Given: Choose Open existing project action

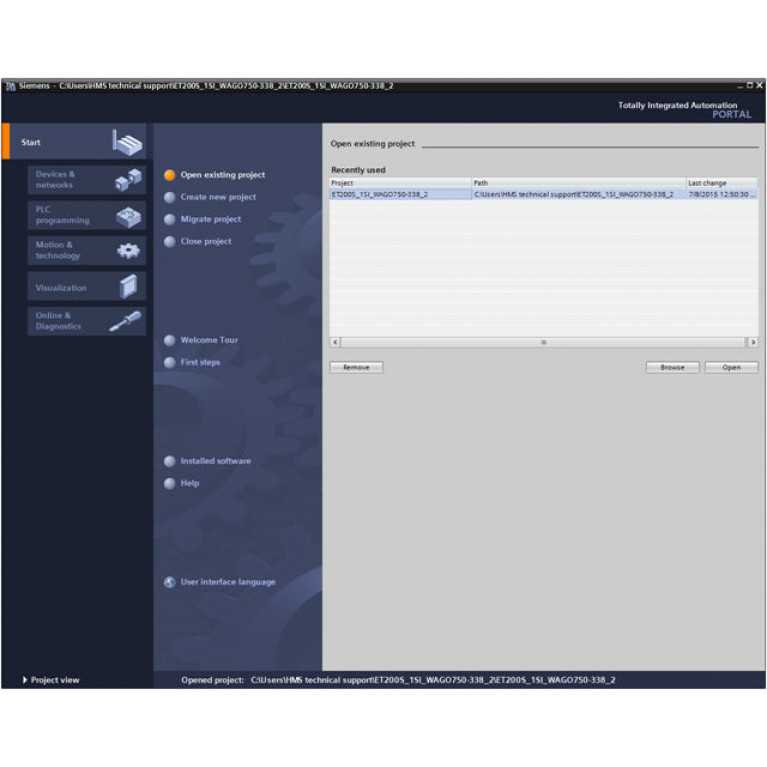Looking at the screenshot, I should [x=223, y=175].
